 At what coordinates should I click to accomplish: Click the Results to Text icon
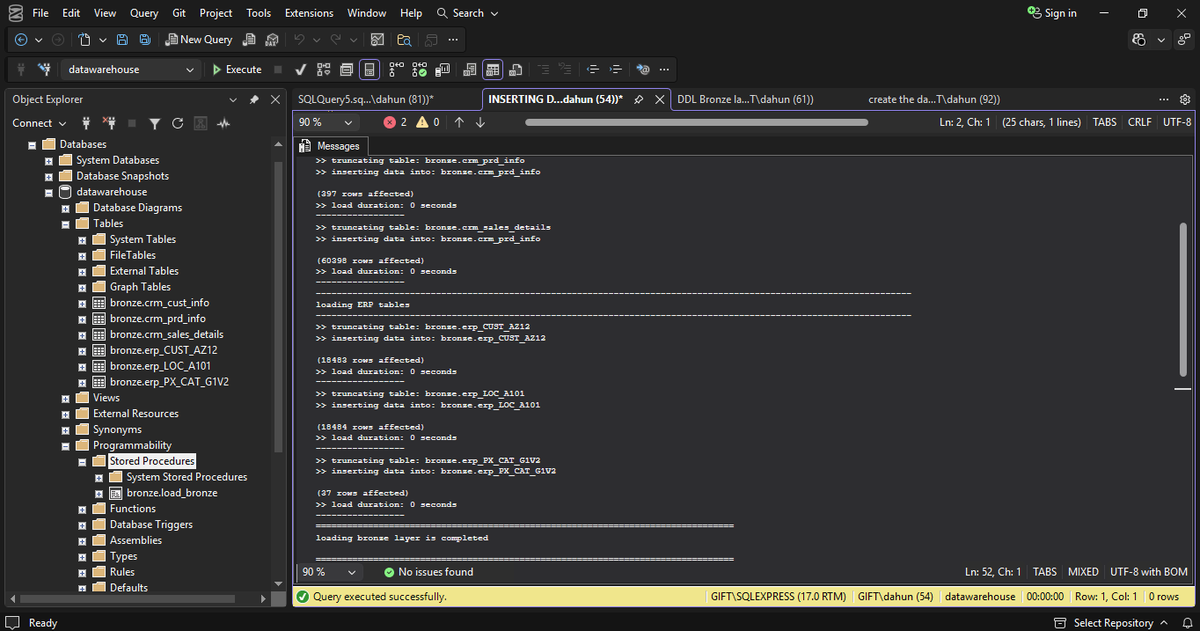(469, 70)
